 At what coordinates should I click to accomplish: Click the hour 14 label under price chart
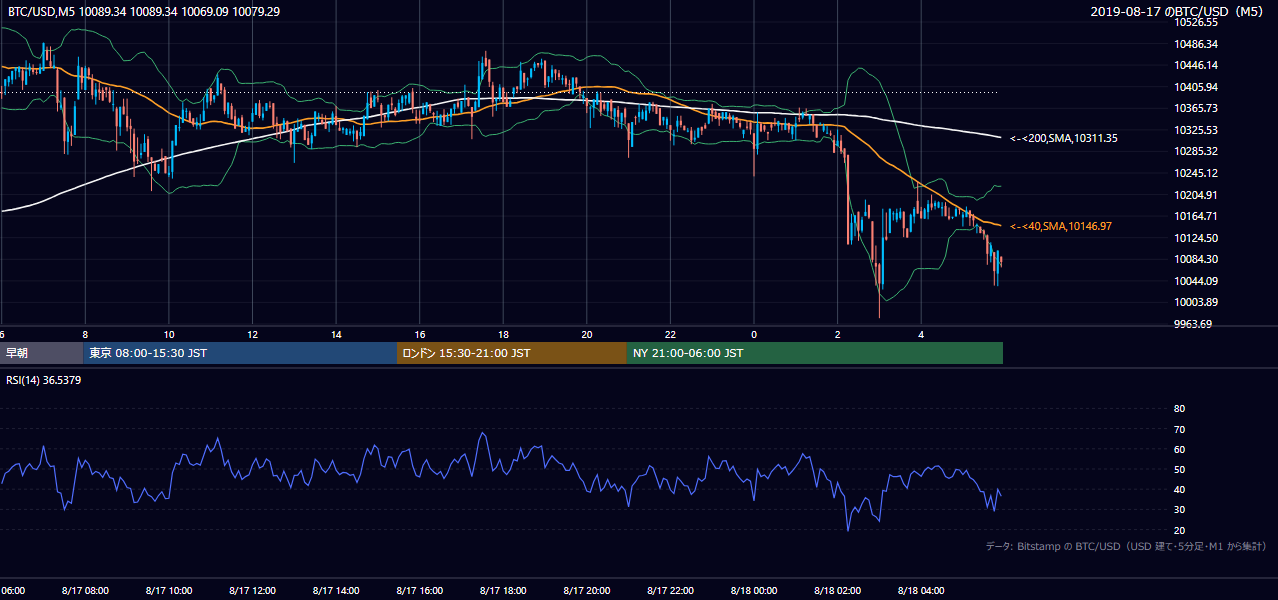pos(336,334)
